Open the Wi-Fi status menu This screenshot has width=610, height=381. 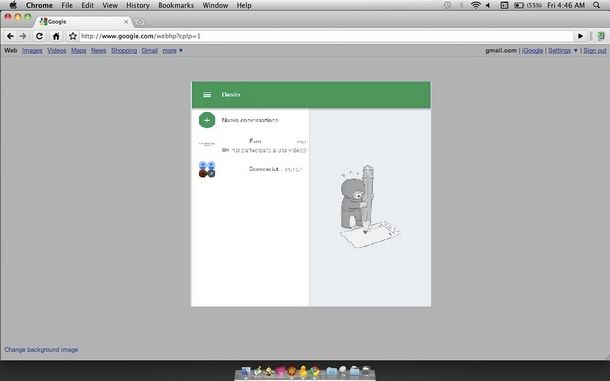475,5
